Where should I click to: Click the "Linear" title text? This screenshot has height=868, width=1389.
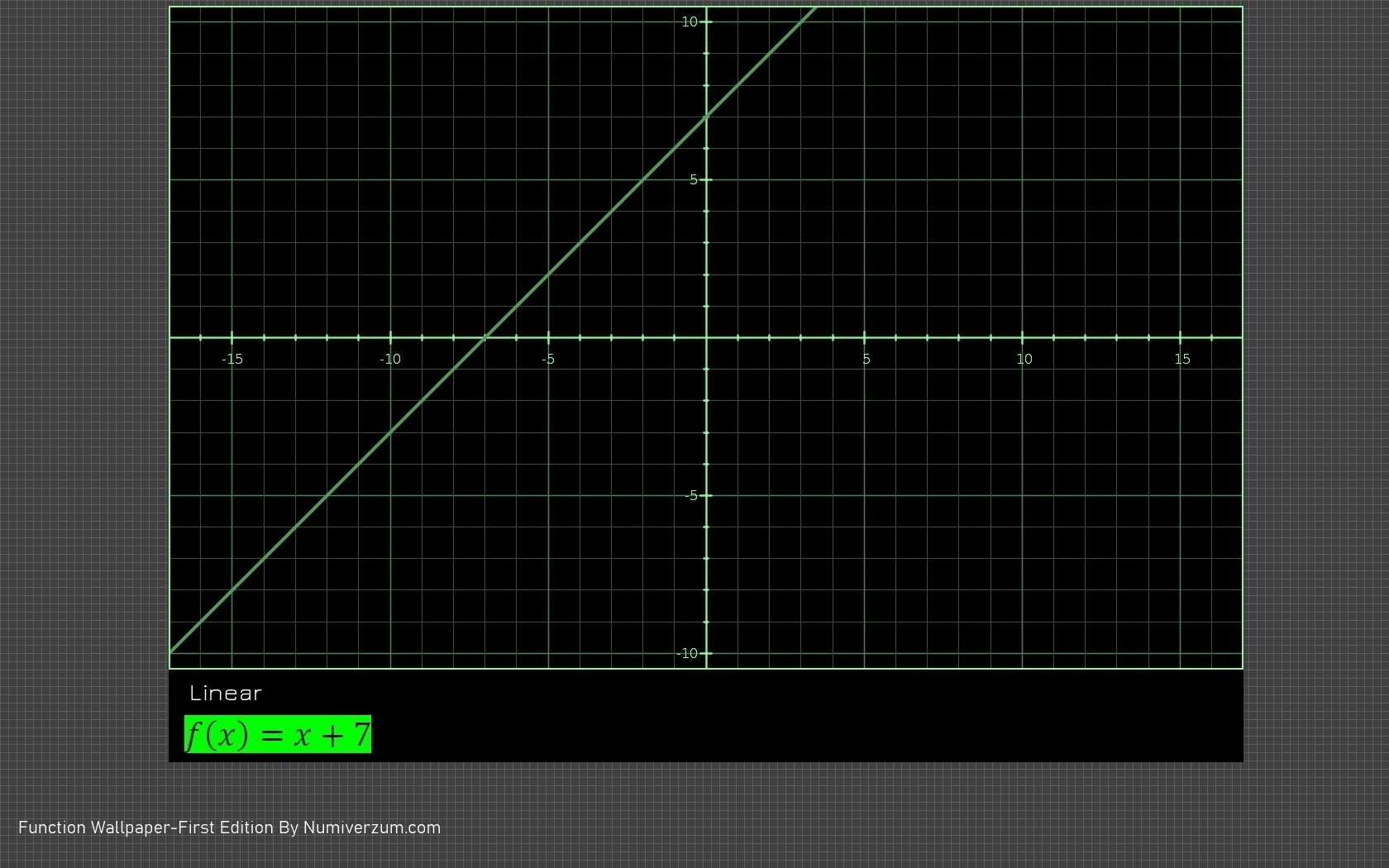click(226, 694)
